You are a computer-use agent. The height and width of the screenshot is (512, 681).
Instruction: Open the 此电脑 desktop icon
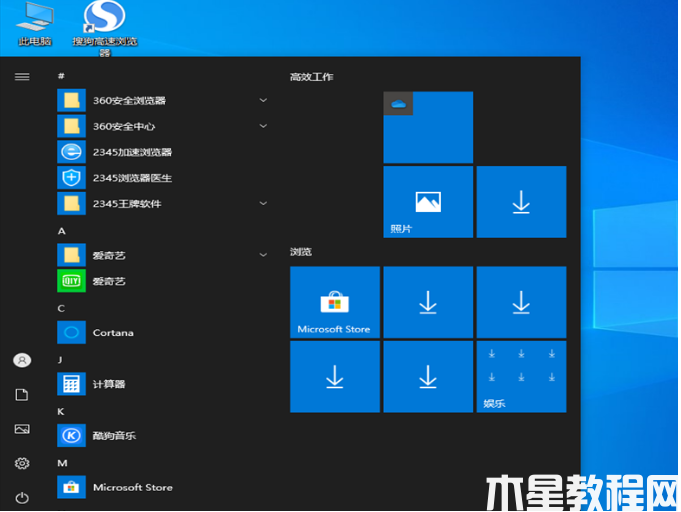35,23
